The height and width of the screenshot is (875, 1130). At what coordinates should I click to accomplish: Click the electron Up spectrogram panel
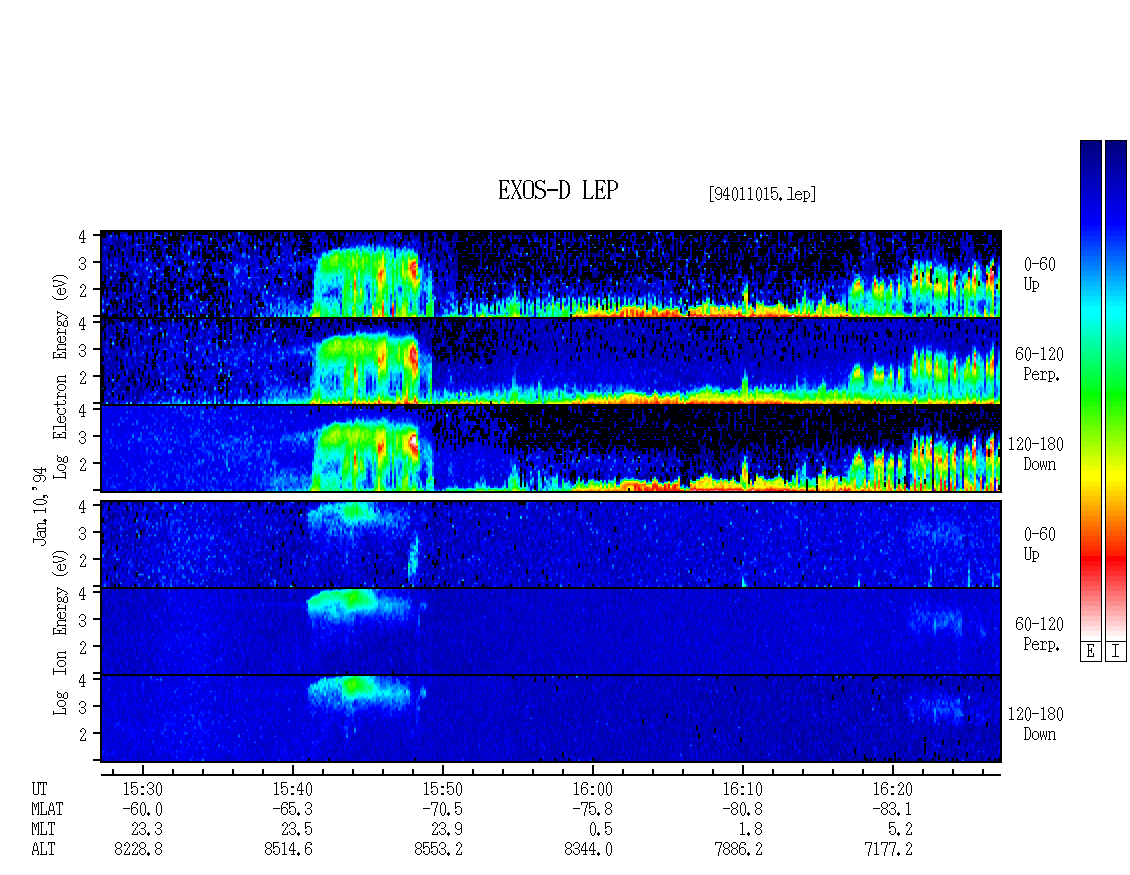pyautogui.click(x=551, y=274)
